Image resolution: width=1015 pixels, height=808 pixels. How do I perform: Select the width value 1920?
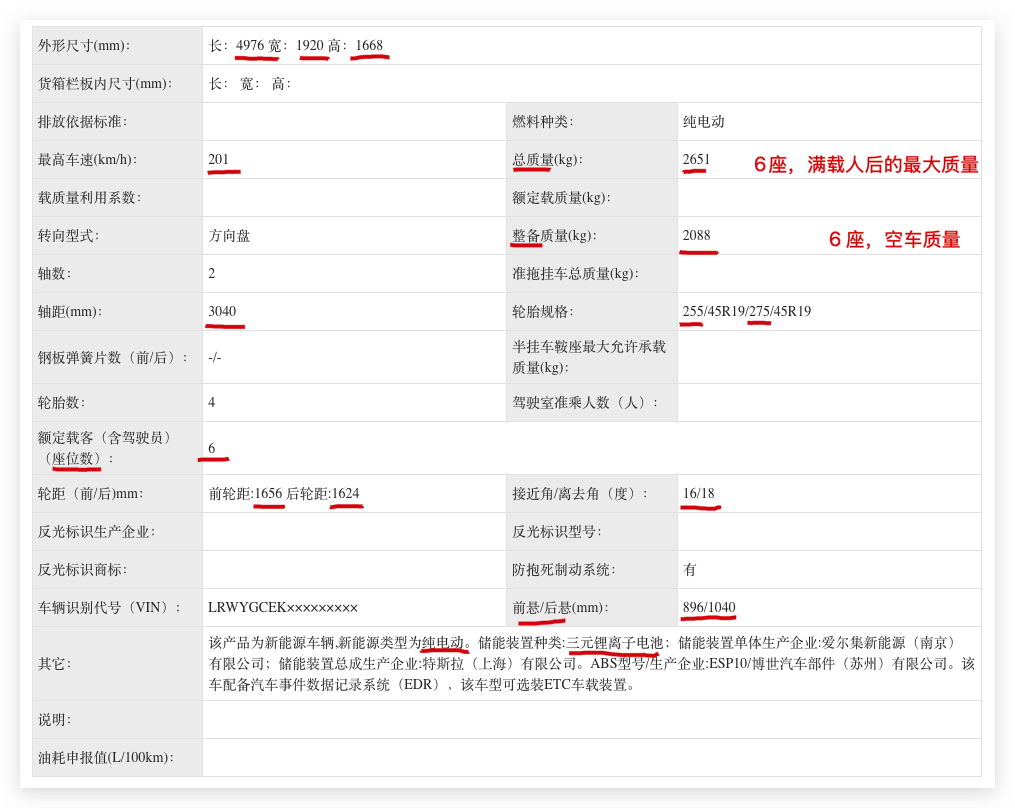tap(310, 45)
